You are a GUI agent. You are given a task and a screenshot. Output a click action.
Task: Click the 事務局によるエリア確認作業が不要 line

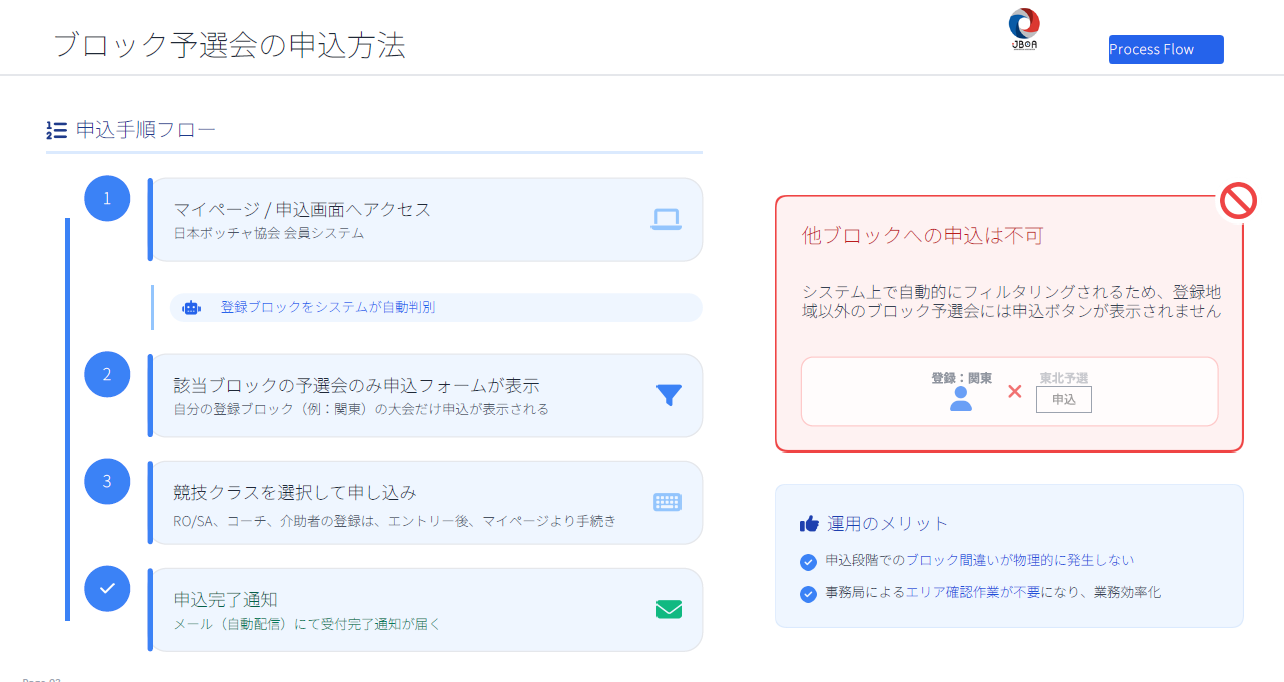coord(993,593)
